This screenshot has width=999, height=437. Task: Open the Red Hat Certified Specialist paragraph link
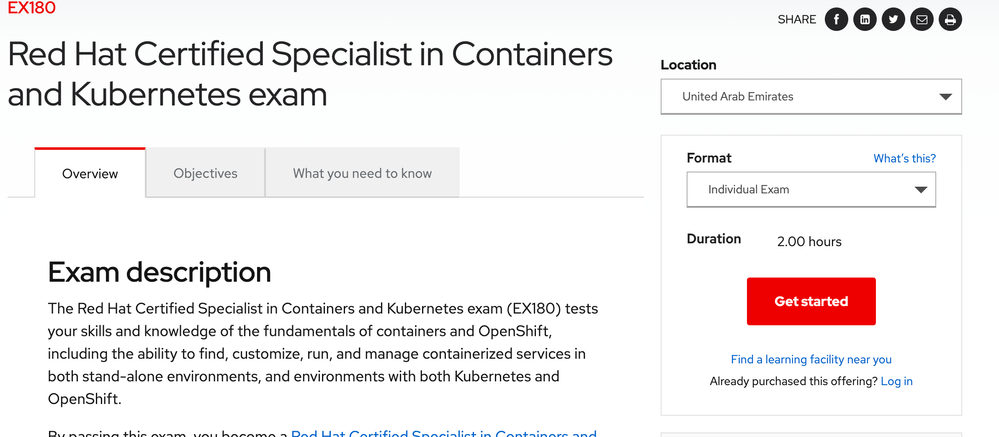443,433
